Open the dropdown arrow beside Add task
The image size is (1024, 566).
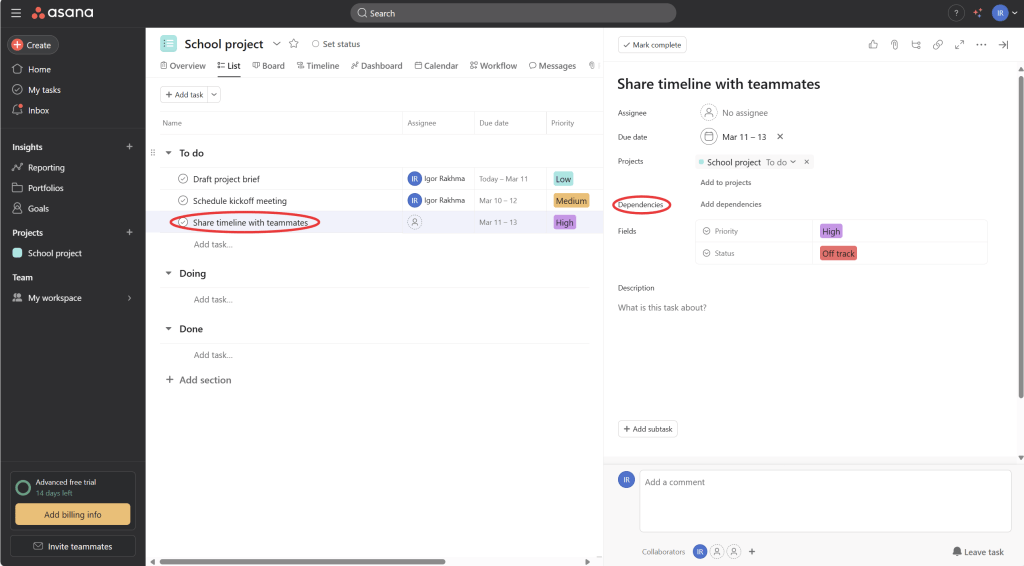pos(214,94)
